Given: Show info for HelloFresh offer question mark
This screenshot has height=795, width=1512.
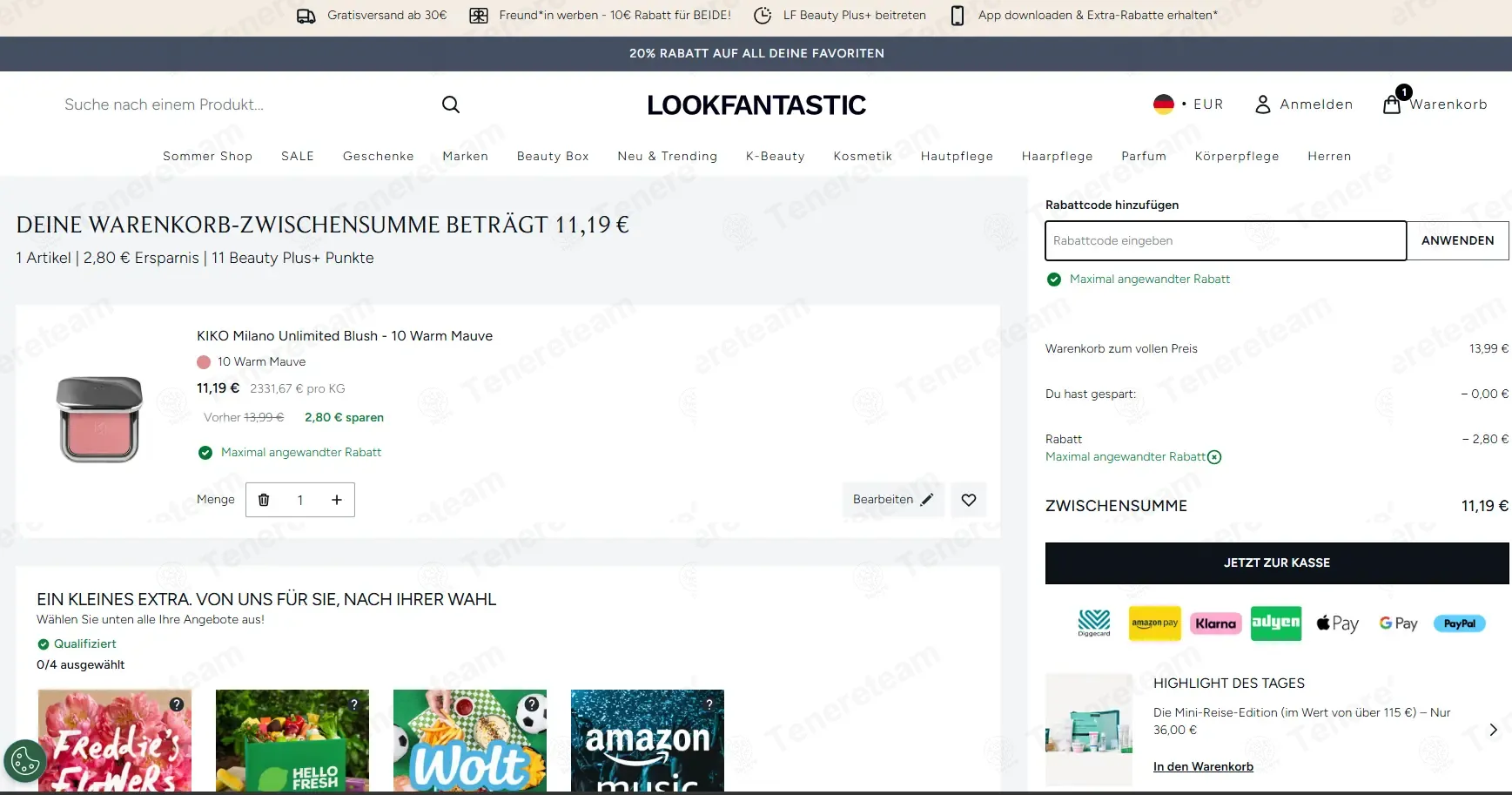Looking at the screenshot, I should click(x=354, y=704).
